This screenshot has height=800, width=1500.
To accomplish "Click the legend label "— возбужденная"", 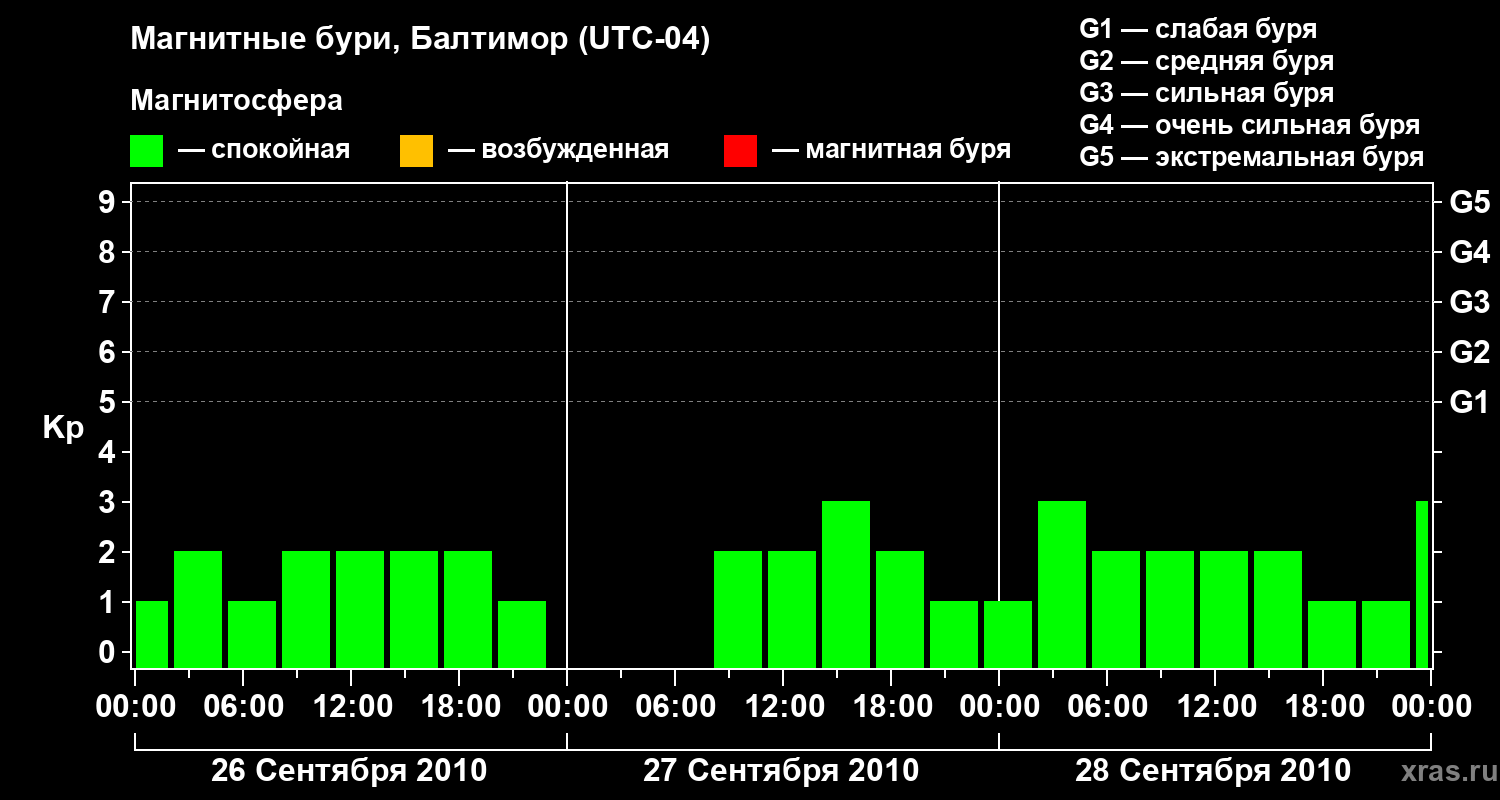I will 558,150.
